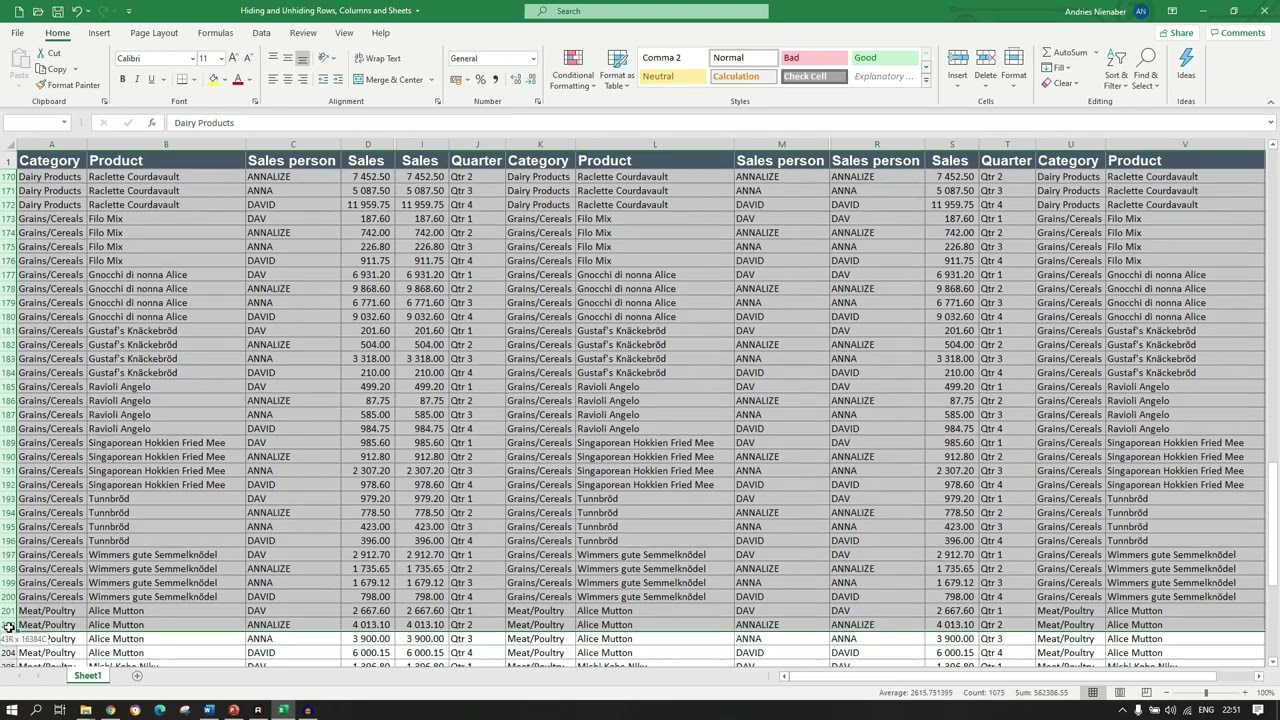Toggle Italic formatting

click(x=137, y=80)
